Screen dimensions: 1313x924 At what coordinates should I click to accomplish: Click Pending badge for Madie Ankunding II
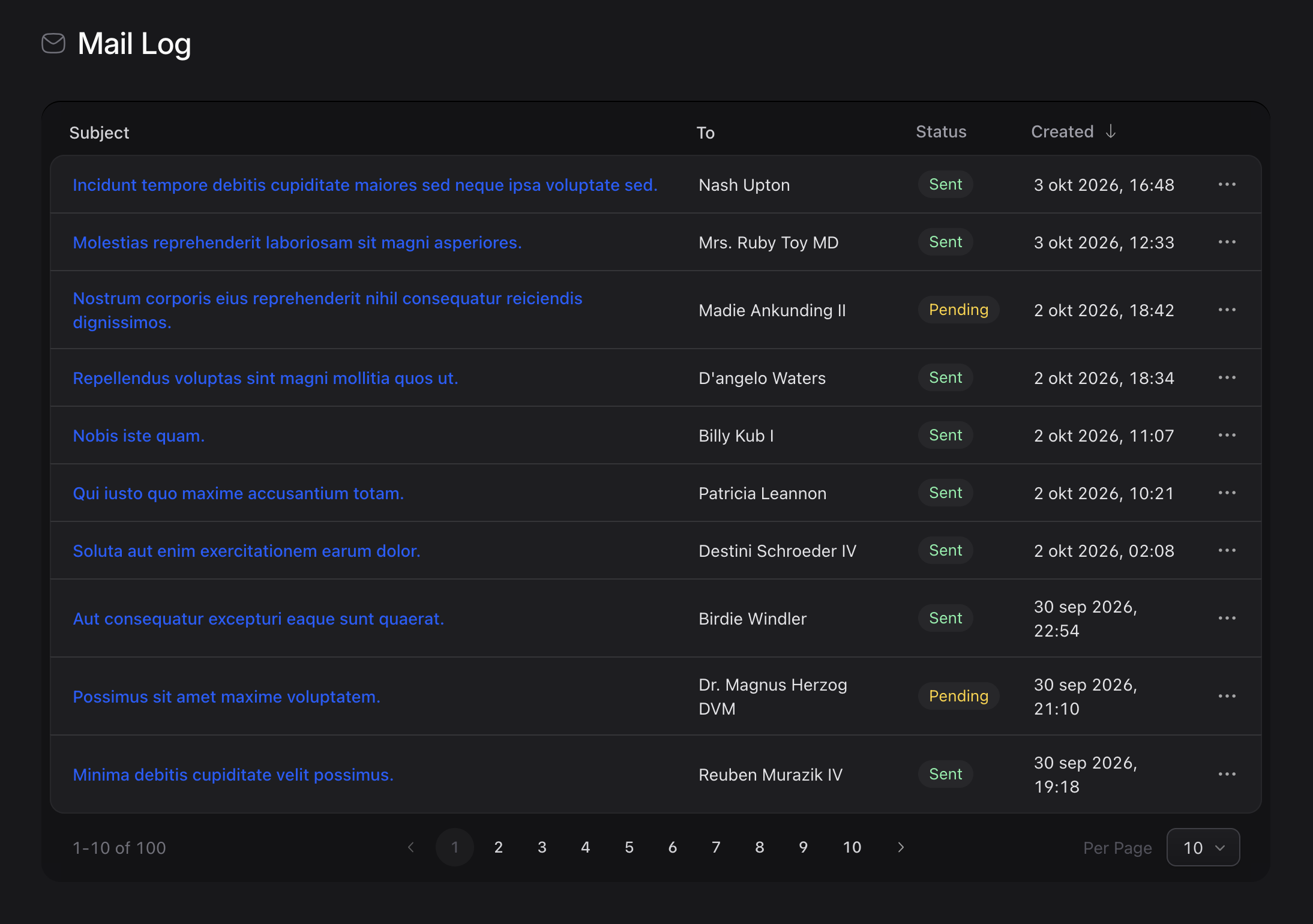pos(958,310)
